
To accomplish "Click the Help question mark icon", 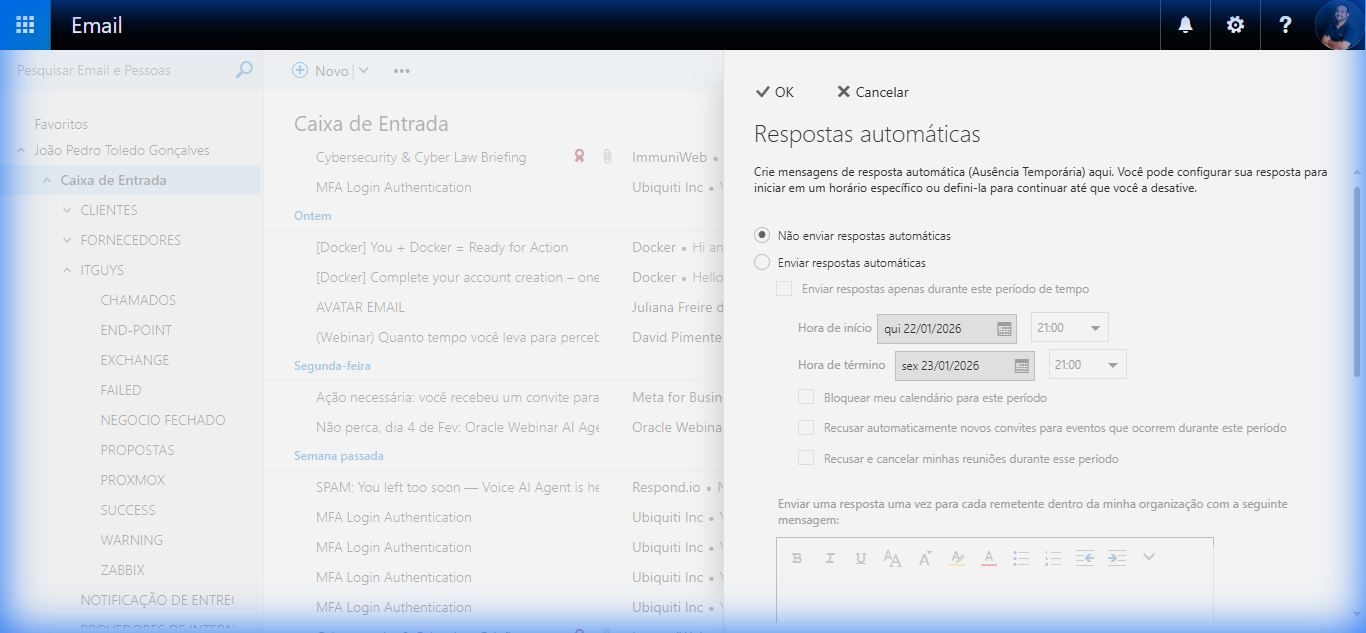I will coord(1285,25).
